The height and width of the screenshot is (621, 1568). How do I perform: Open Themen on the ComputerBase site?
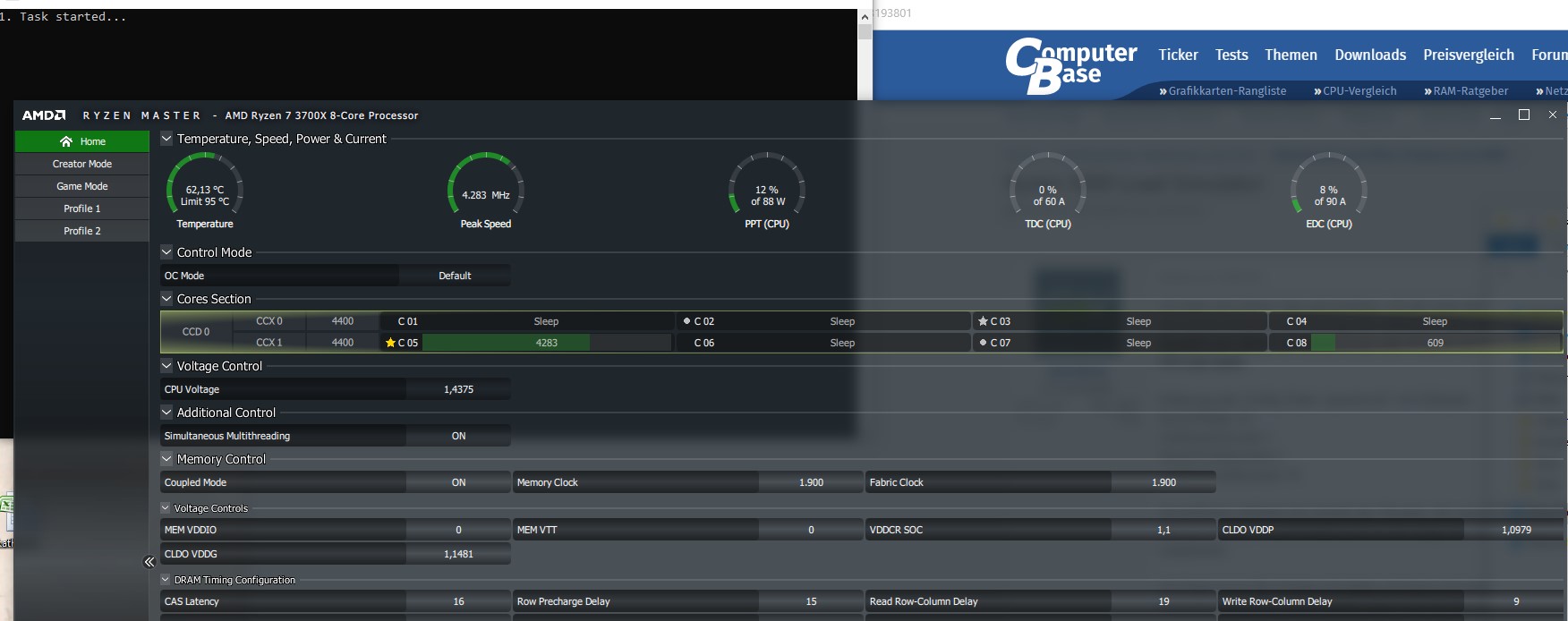[1291, 55]
